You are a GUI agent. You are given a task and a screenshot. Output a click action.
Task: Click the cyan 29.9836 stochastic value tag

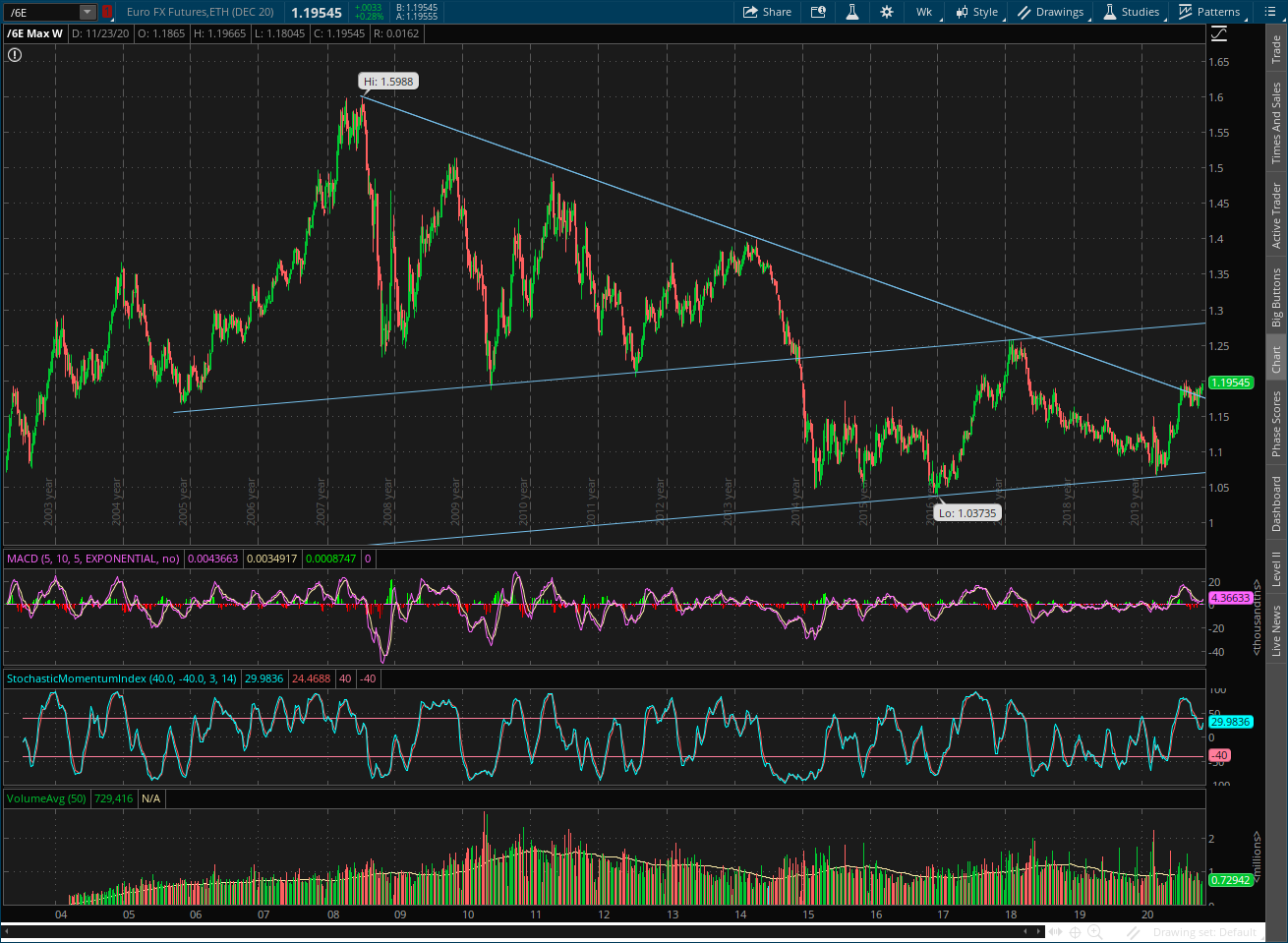1231,722
